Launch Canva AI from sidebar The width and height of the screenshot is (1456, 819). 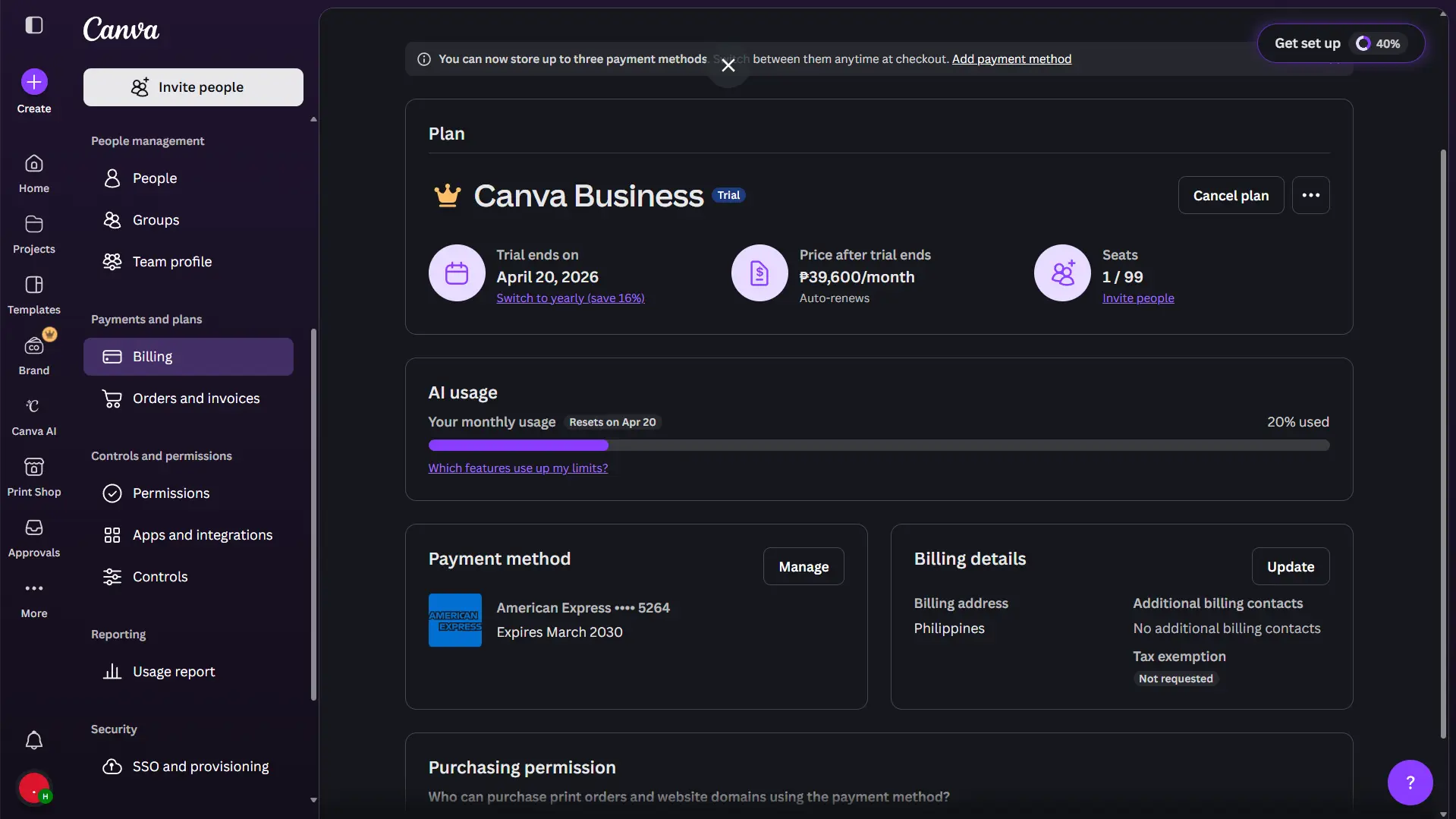coord(34,407)
